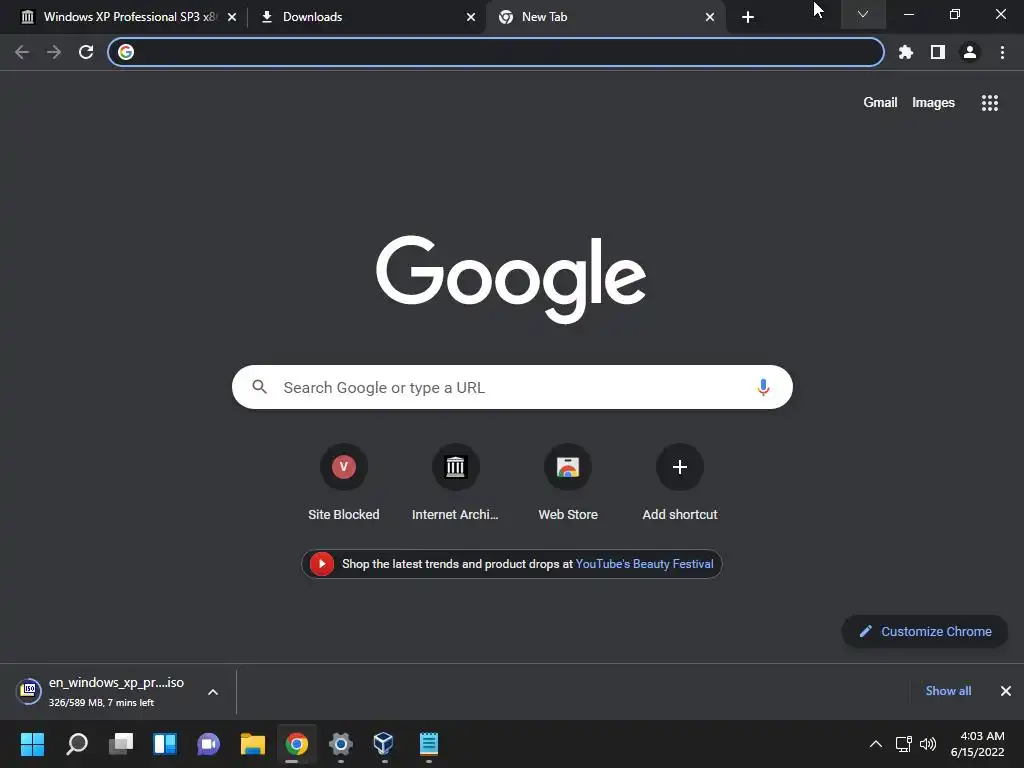Open the Widgets taskbar icon

click(x=165, y=744)
